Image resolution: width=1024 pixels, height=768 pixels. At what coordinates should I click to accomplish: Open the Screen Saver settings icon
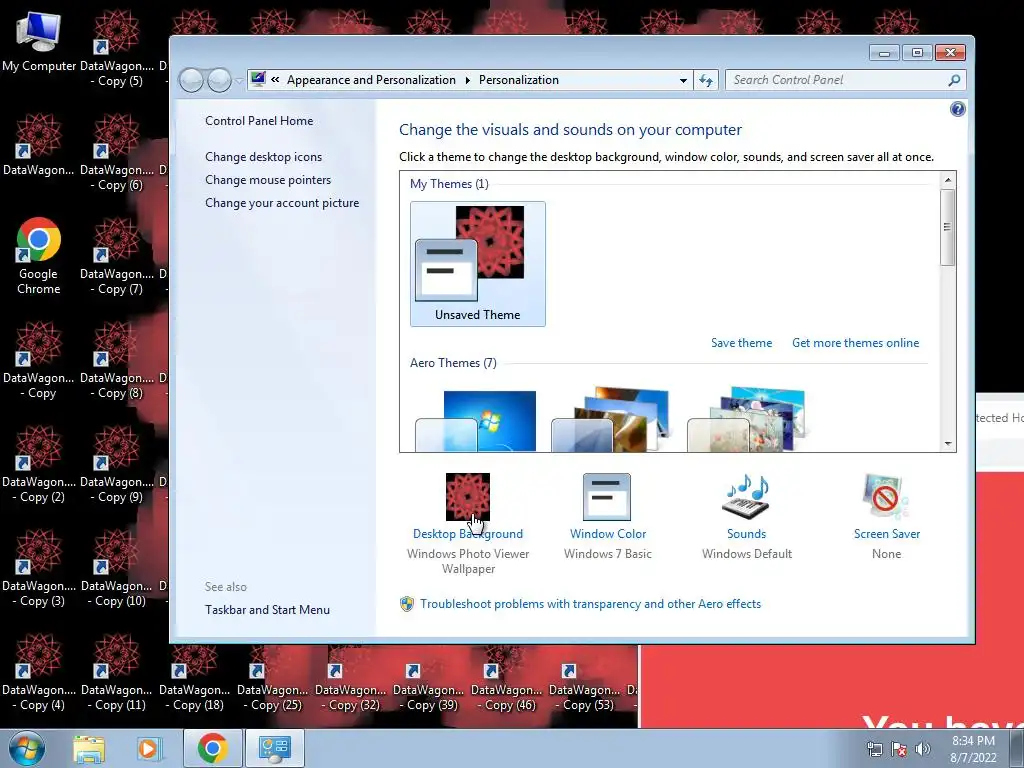pyautogui.click(x=885, y=496)
